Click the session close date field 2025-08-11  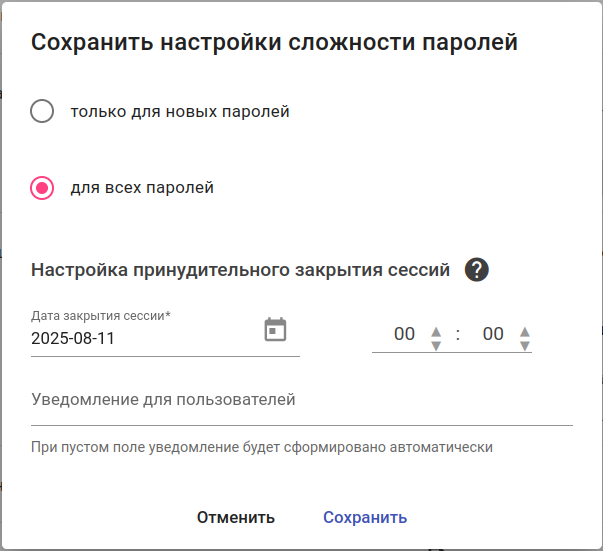[x=140, y=338]
